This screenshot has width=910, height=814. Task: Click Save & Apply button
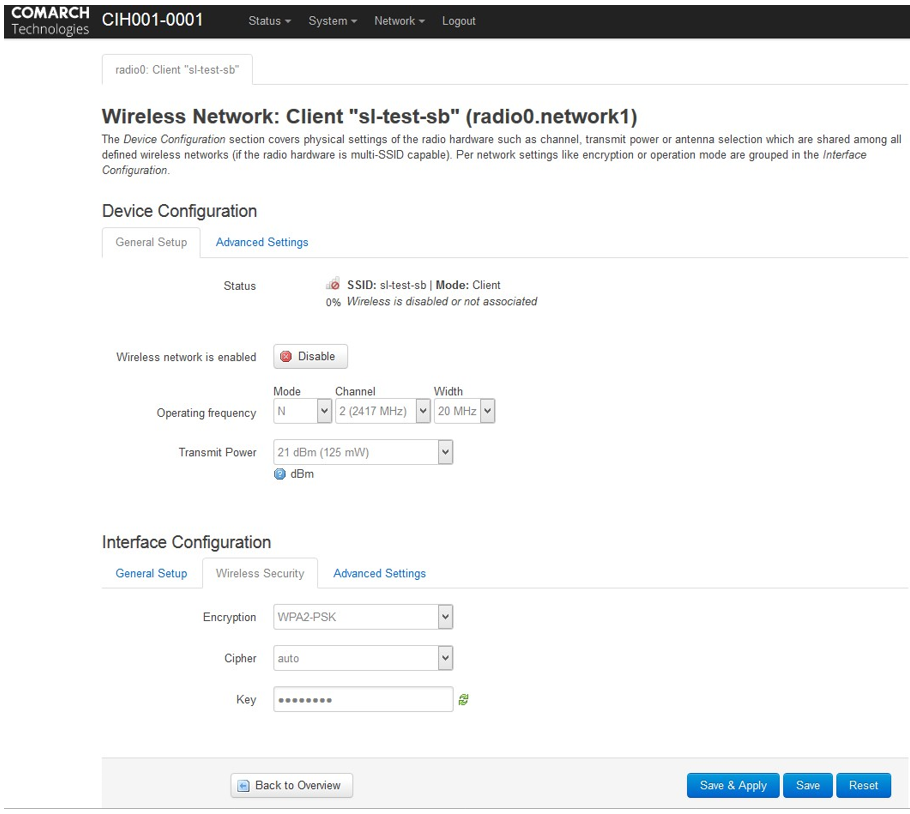pyautogui.click(x=733, y=785)
